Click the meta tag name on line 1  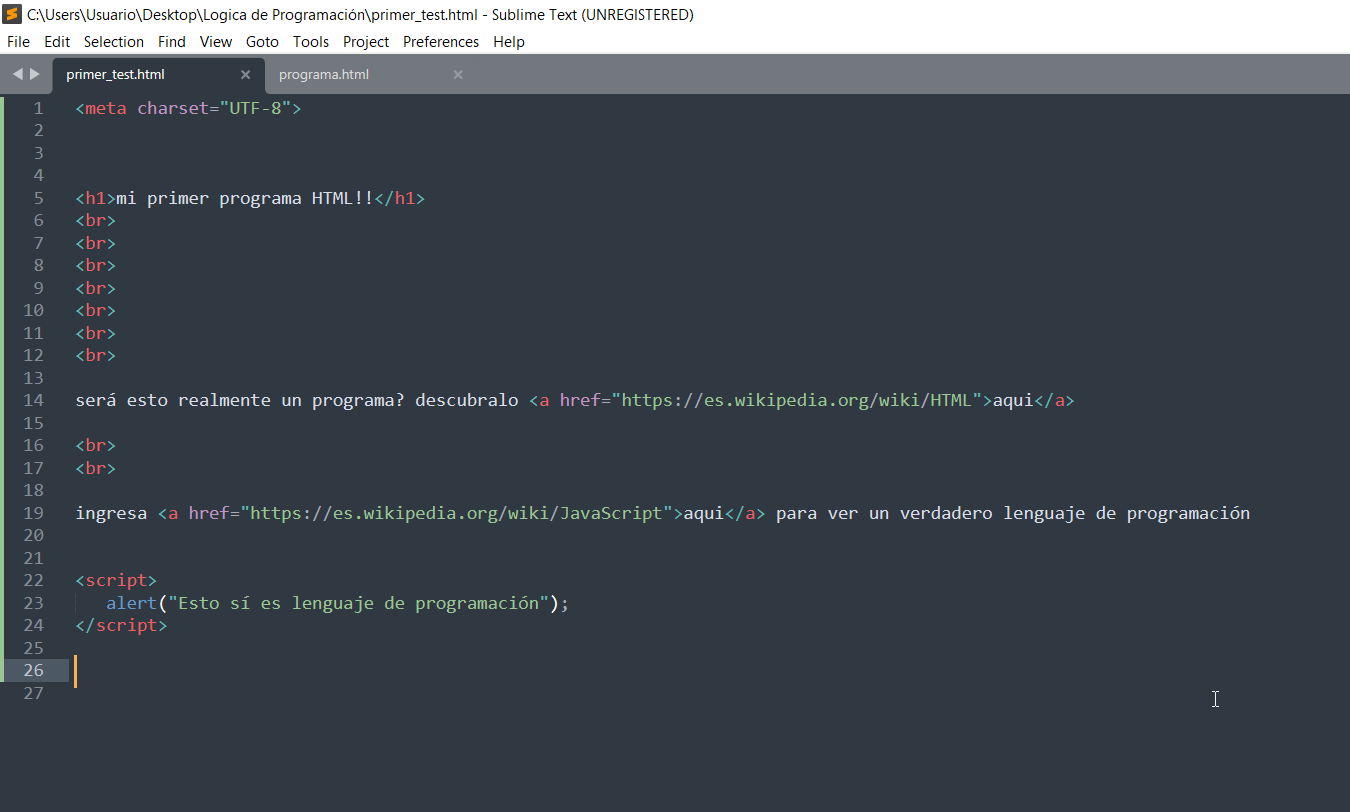pyautogui.click(x=106, y=108)
